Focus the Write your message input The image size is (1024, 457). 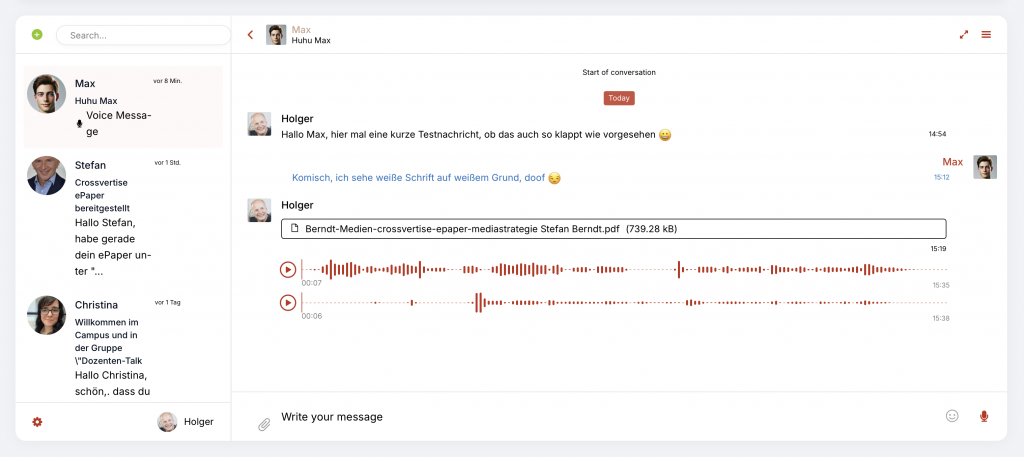click(600, 417)
